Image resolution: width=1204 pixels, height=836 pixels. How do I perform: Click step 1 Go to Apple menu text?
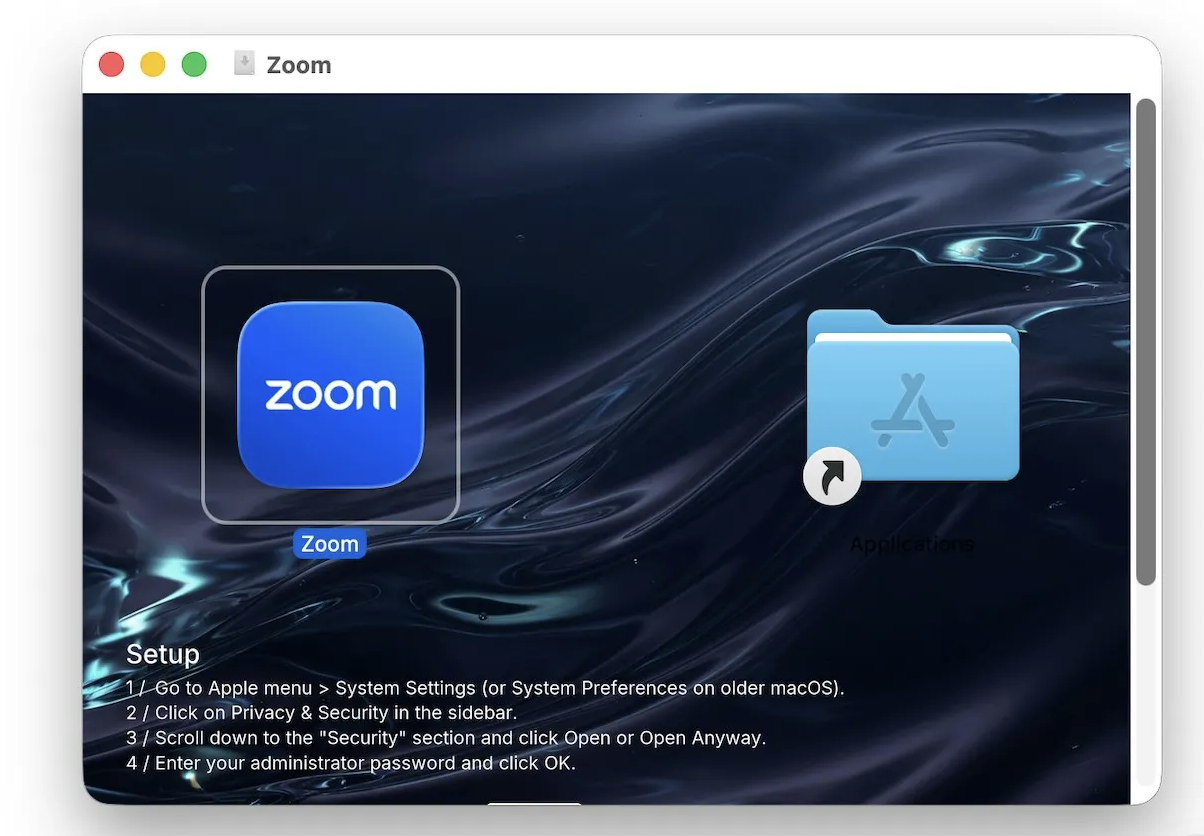[485, 688]
